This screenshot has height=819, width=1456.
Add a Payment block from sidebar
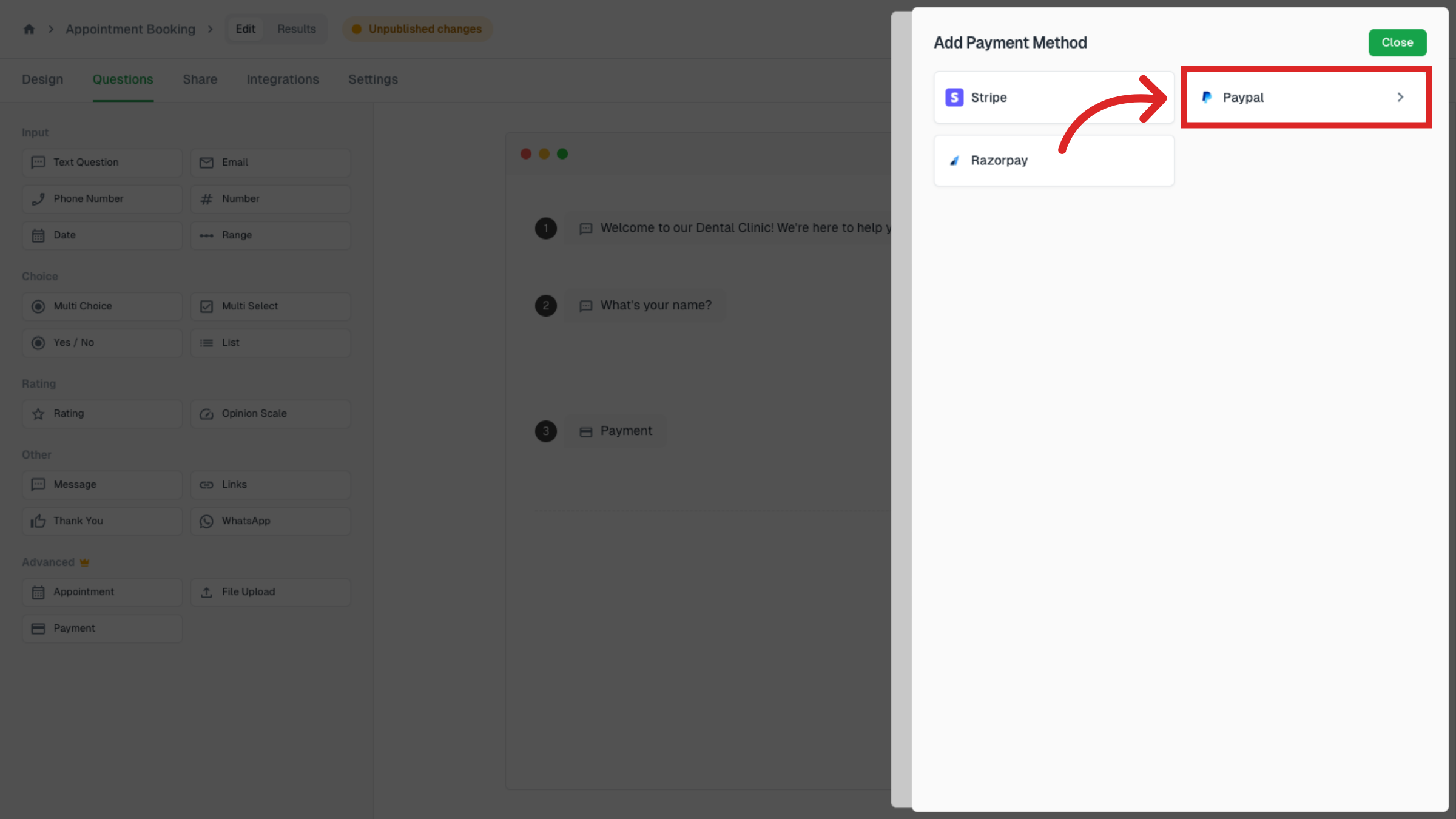coord(102,629)
